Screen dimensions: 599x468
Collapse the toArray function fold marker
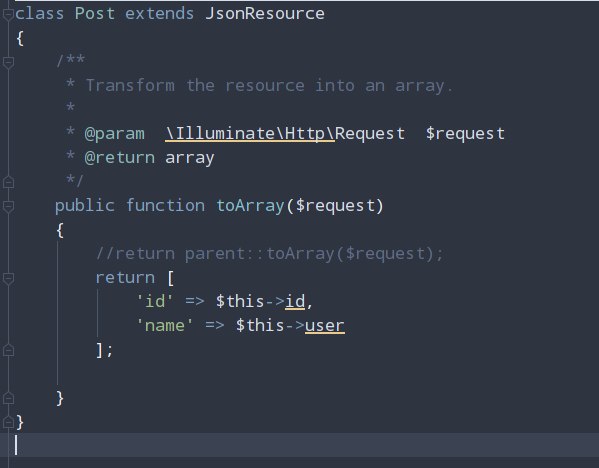pos(8,206)
